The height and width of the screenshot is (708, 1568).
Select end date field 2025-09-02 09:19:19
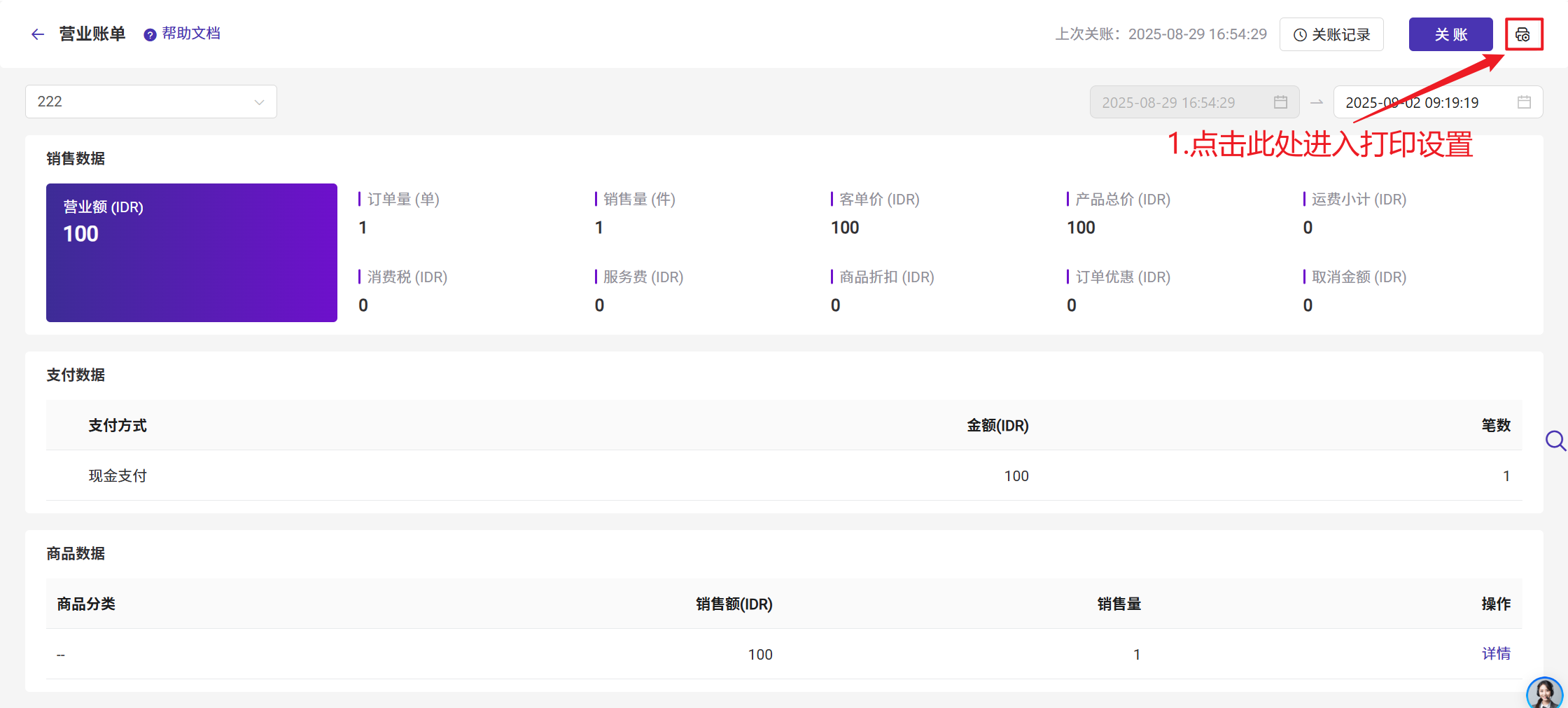point(1438,102)
